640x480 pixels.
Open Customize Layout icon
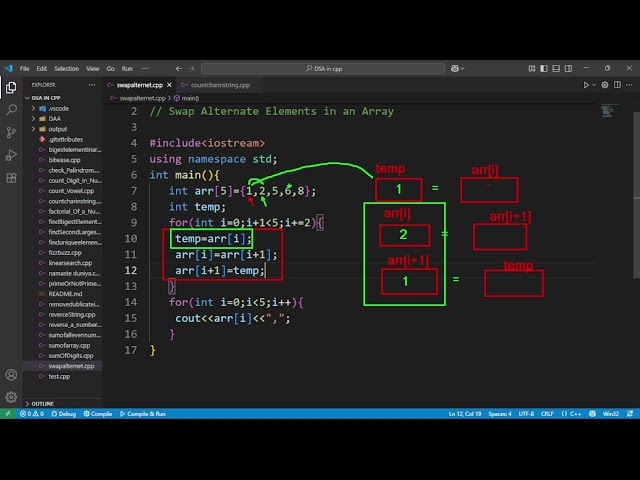(x=532, y=69)
